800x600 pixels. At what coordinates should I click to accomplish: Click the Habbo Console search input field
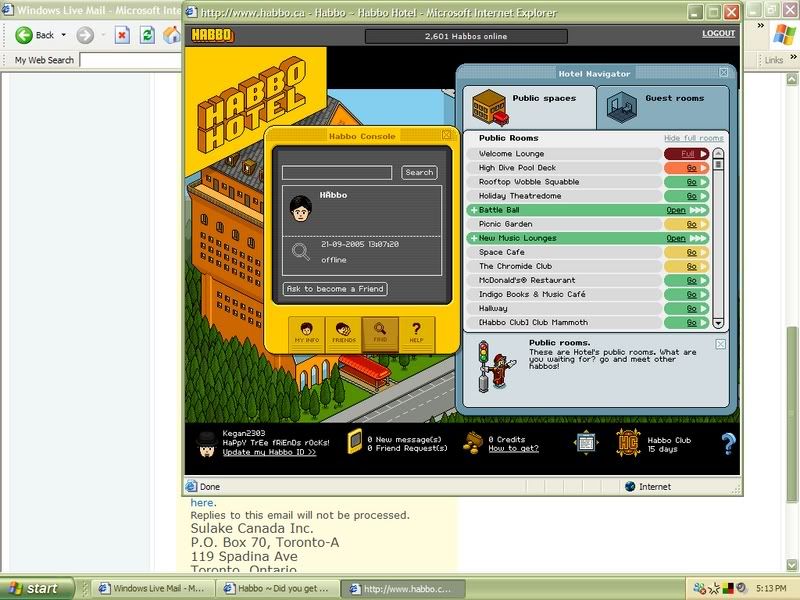click(337, 173)
